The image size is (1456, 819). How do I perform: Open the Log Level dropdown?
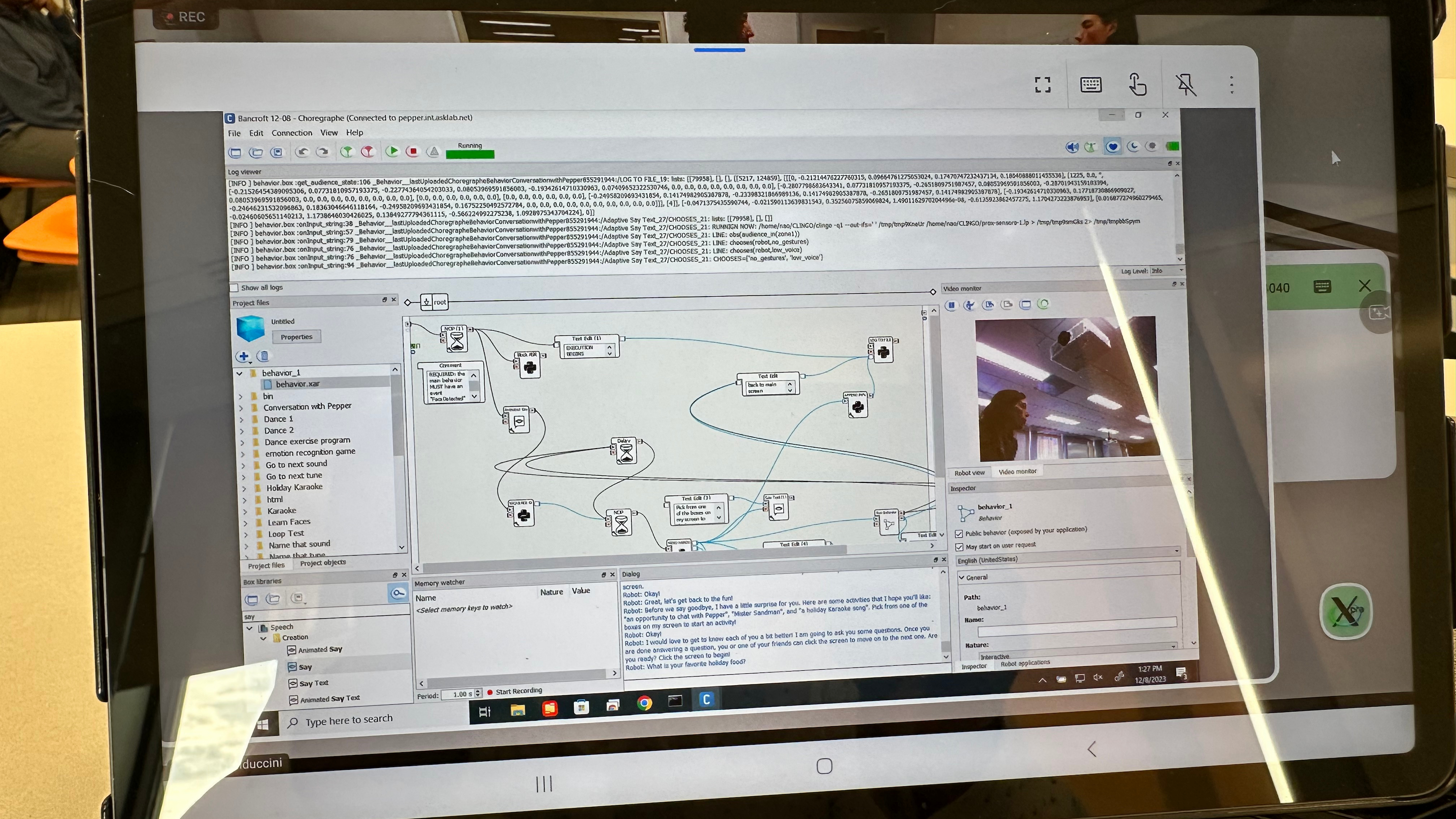1167,271
